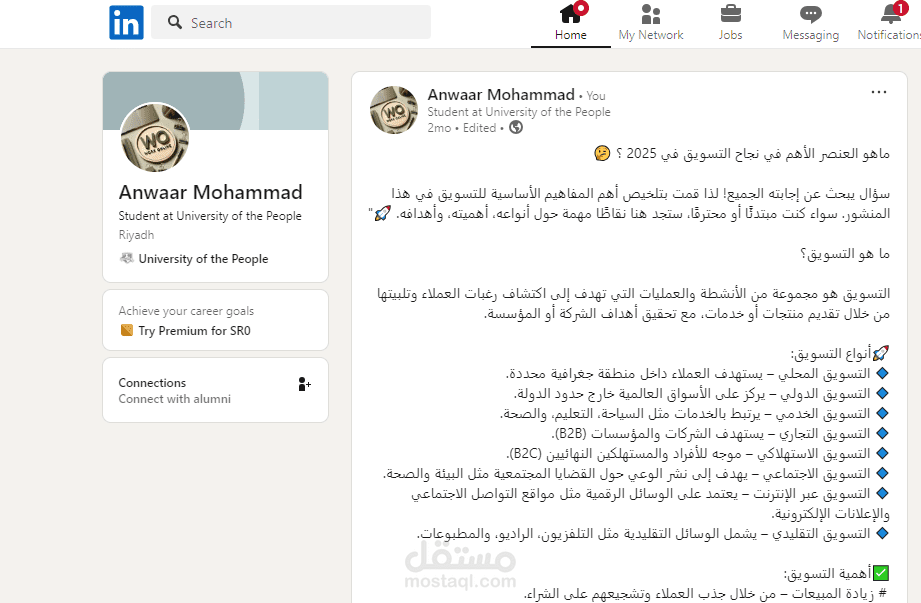Open the Messaging tab
Screen dimensions: 921x603
click(811, 23)
